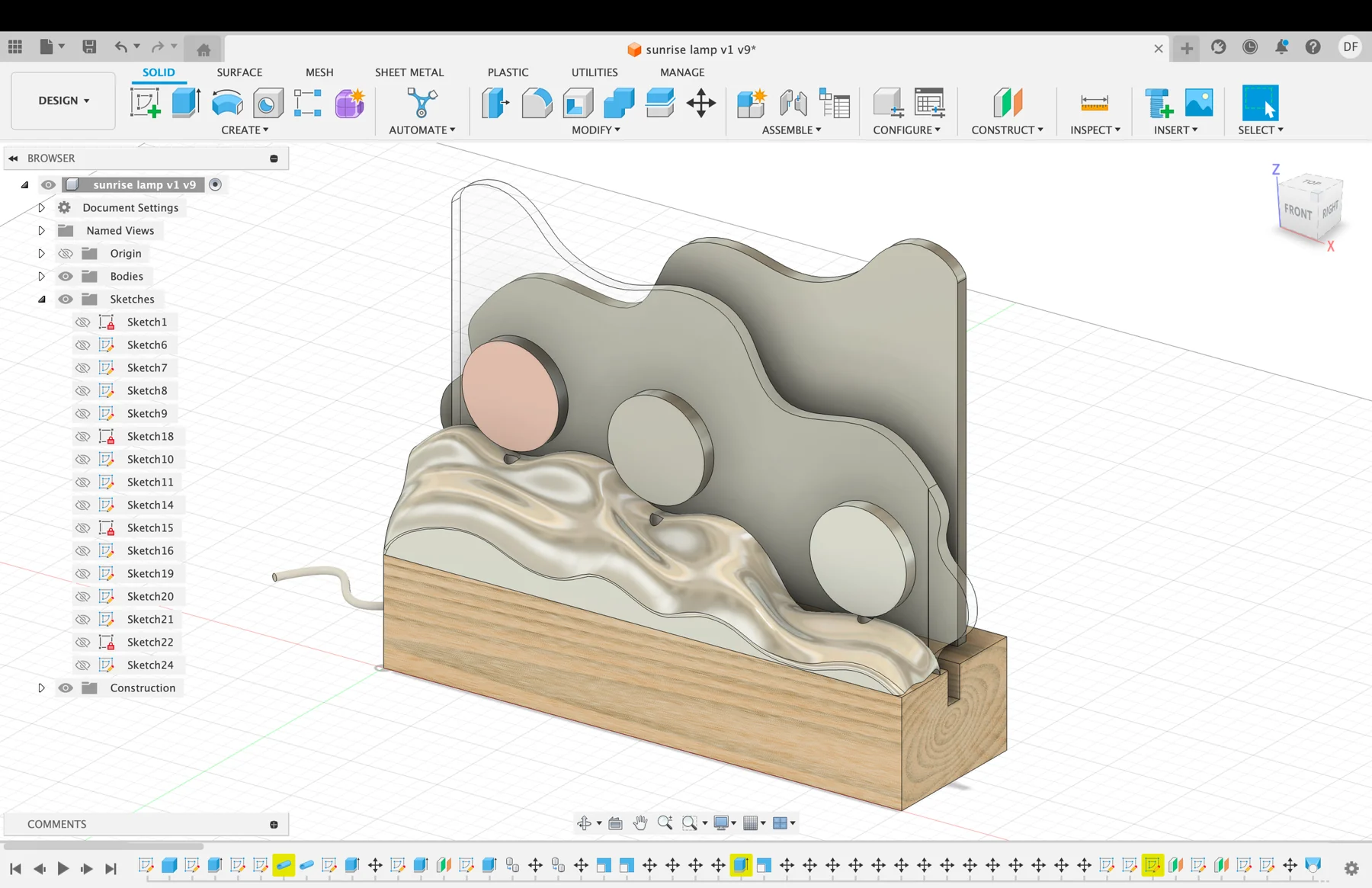Select Sketch16 in the browser
Viewport: 1372px width, 888px height.
pyautogui.click(x=150, y=550)
